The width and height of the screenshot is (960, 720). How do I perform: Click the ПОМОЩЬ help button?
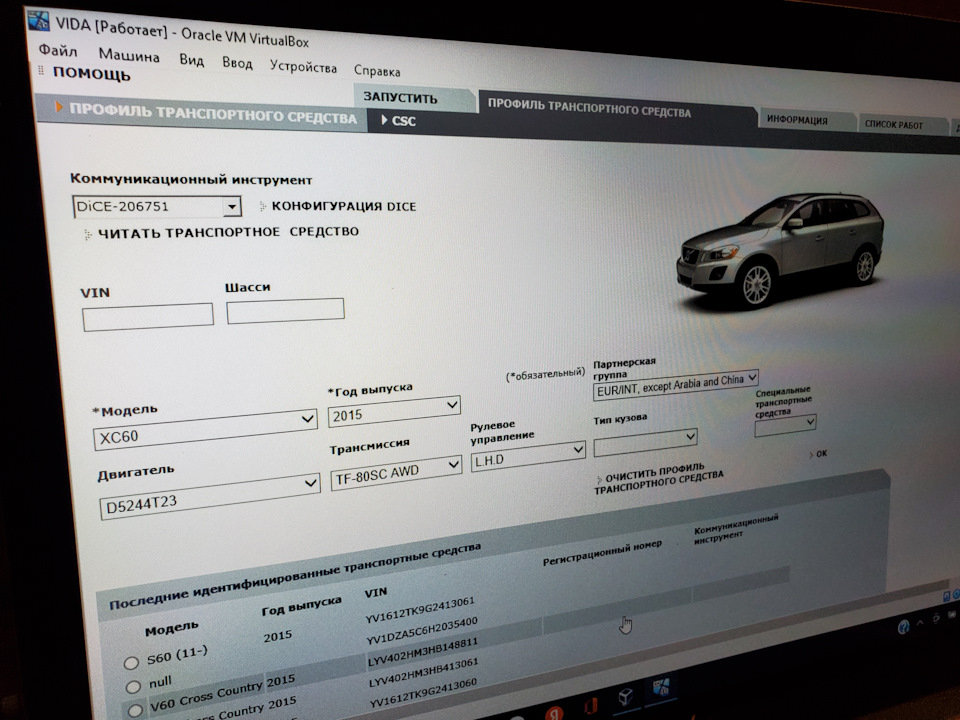point(92,73)
